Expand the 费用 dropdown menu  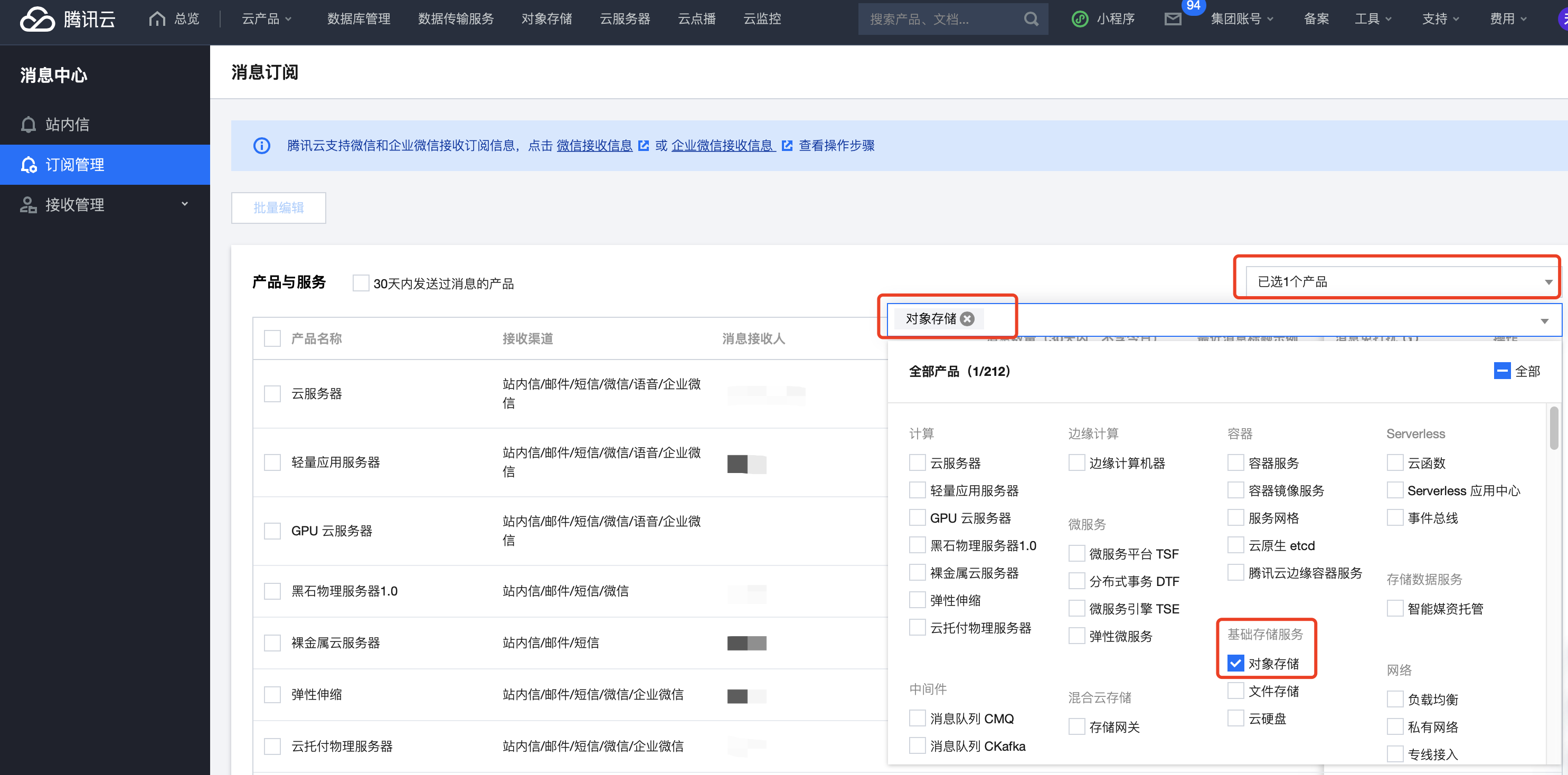tap(1508, 19)
